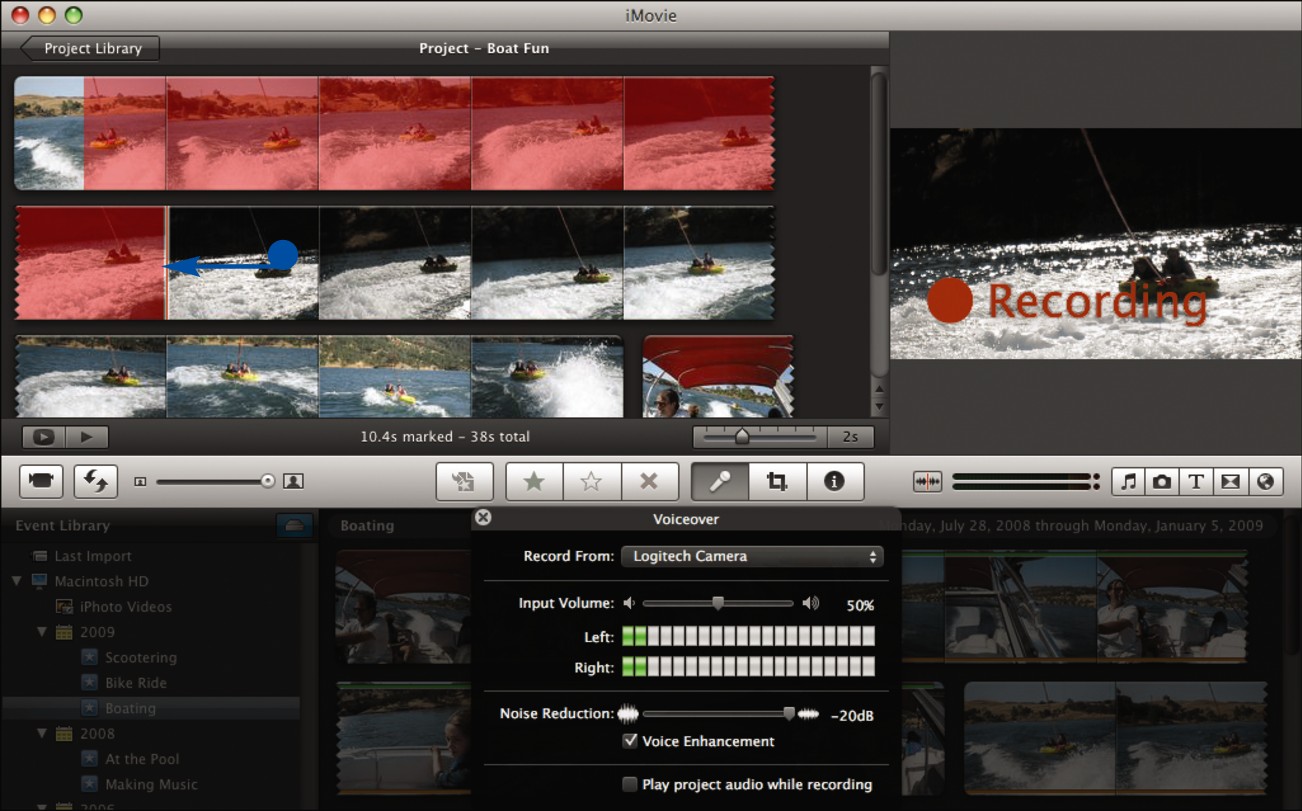Open the inspector info button

[834, 481]
